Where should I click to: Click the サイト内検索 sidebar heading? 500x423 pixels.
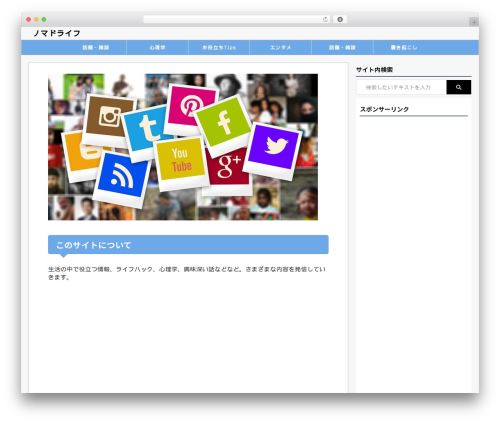coord(374,70)
